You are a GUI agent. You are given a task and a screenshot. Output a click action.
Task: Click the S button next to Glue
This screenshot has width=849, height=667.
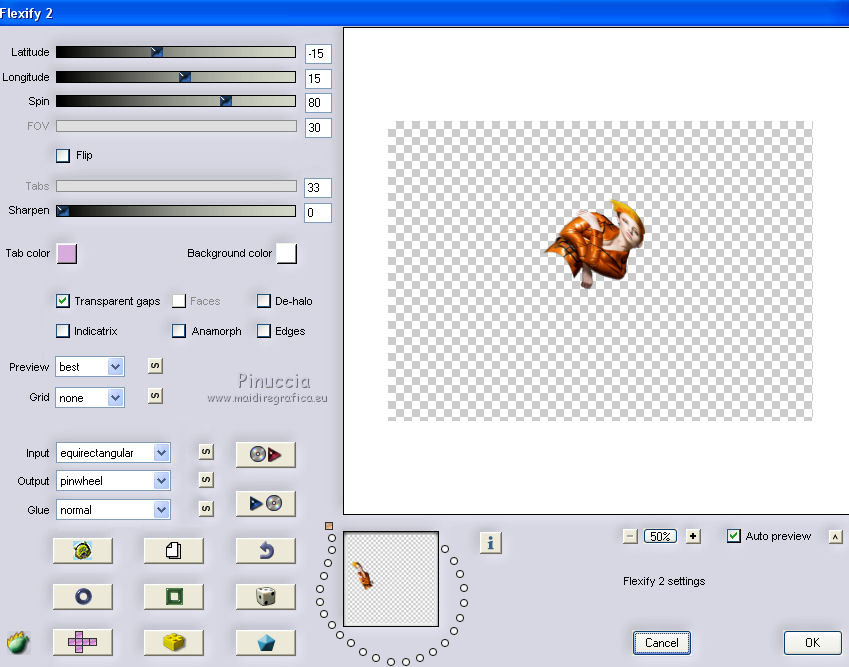click(x=206, y=508)
